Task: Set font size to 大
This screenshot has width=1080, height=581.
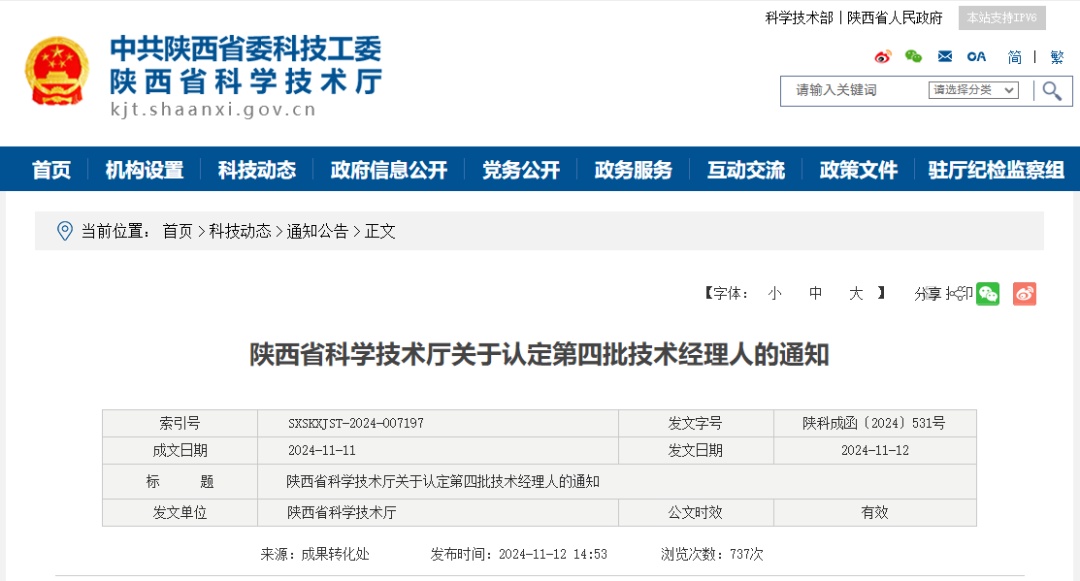Action: [856, 294]
